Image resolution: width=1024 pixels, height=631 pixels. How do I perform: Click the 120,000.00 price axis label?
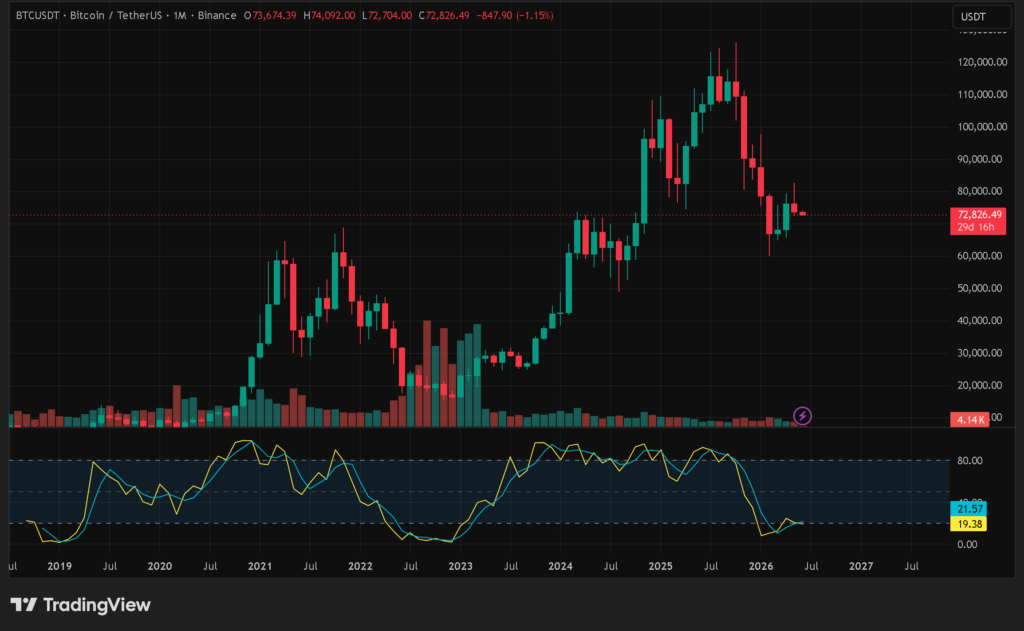click(982, 62)
